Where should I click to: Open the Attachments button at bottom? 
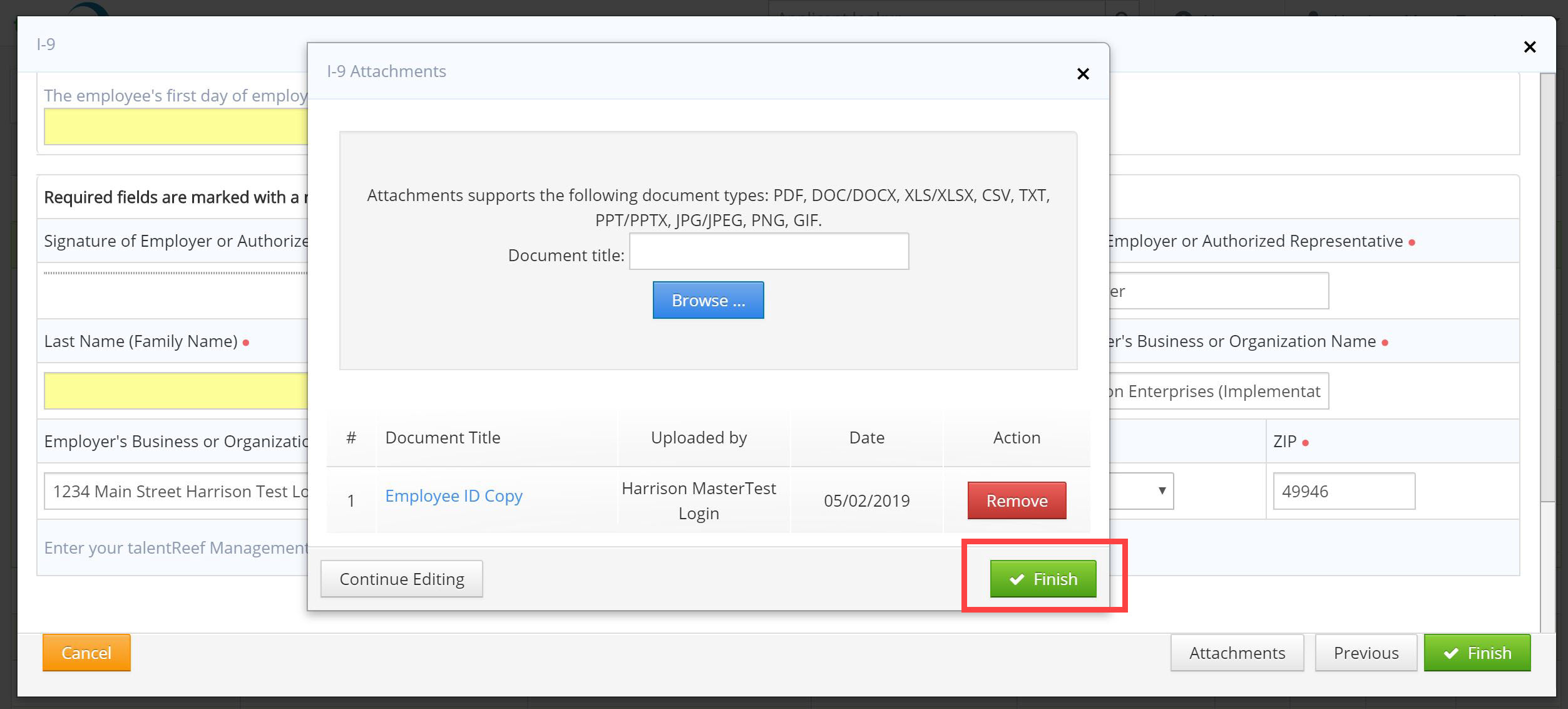pyautogui.click(x=1237, y=653)
